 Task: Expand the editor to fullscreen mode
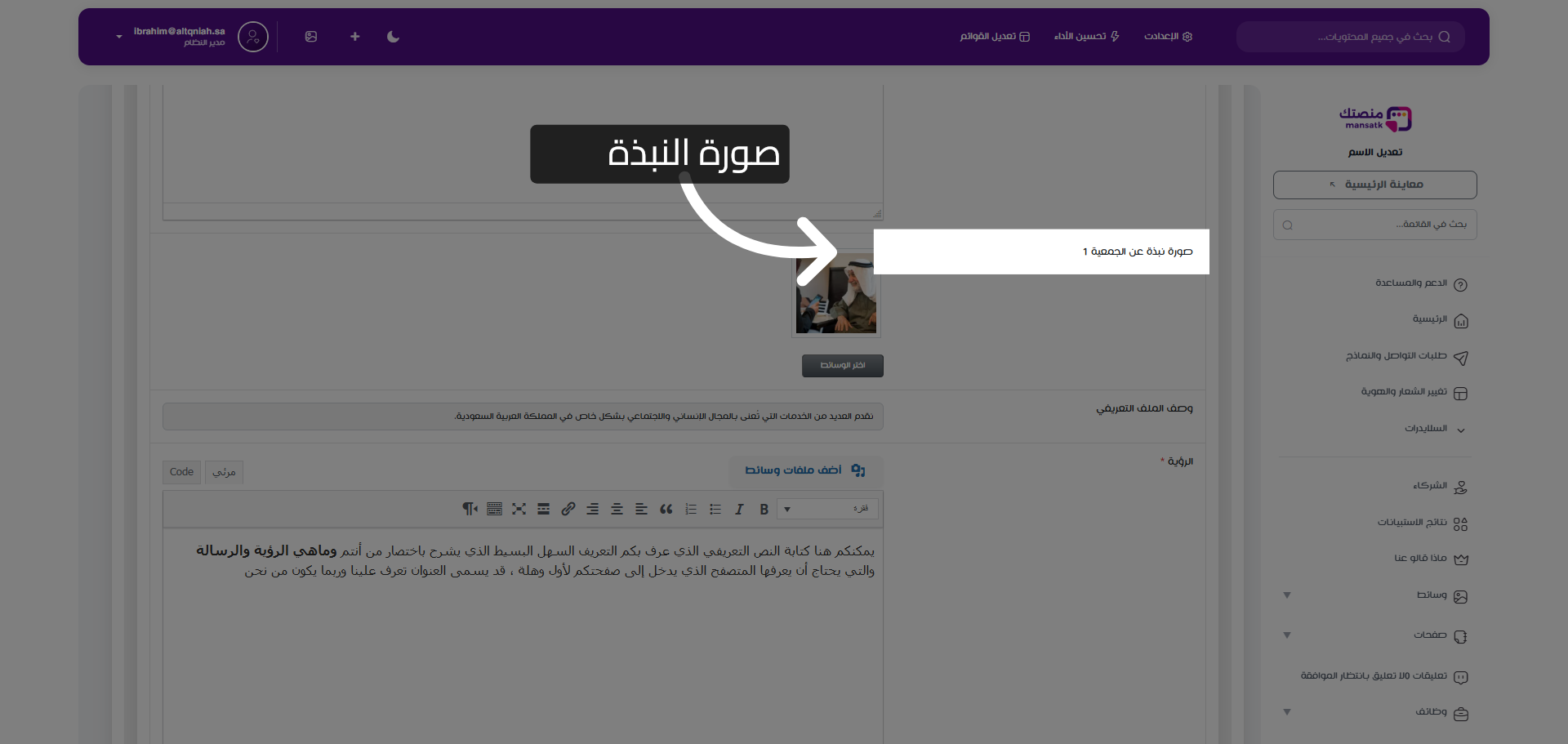(519, 509)
